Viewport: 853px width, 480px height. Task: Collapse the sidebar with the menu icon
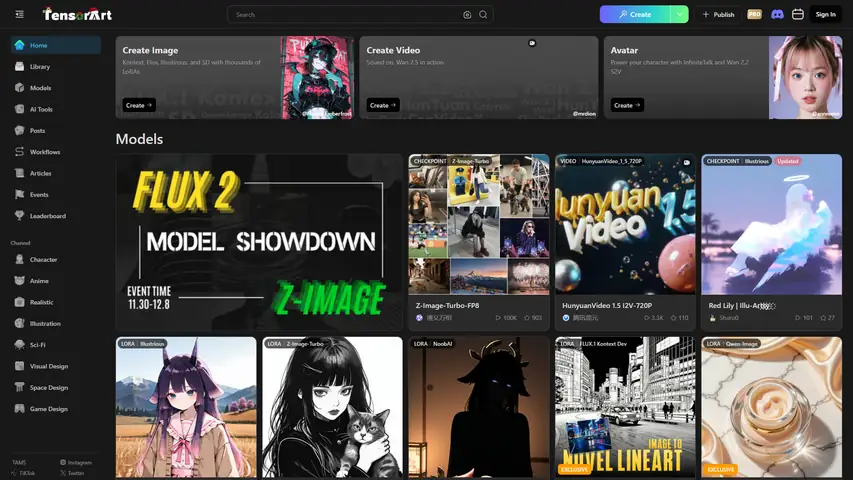[x=20, y=15]
